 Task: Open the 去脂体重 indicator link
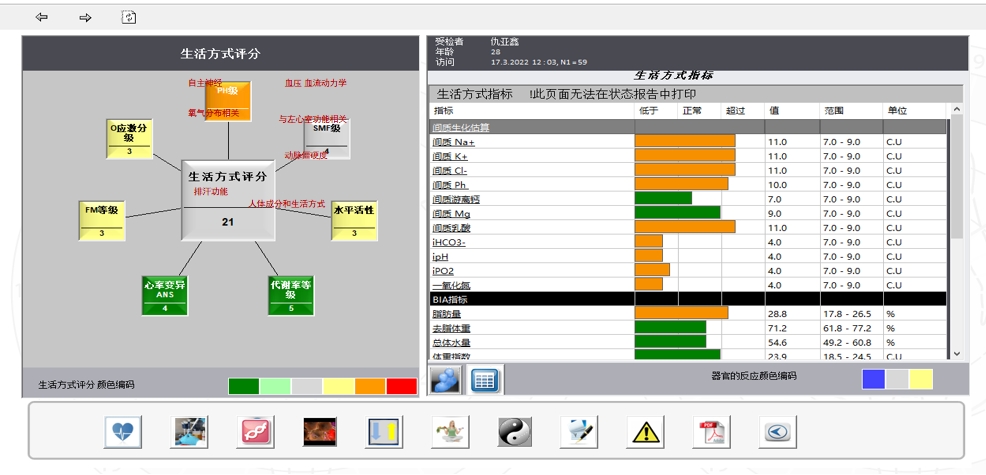coord(451,328)
